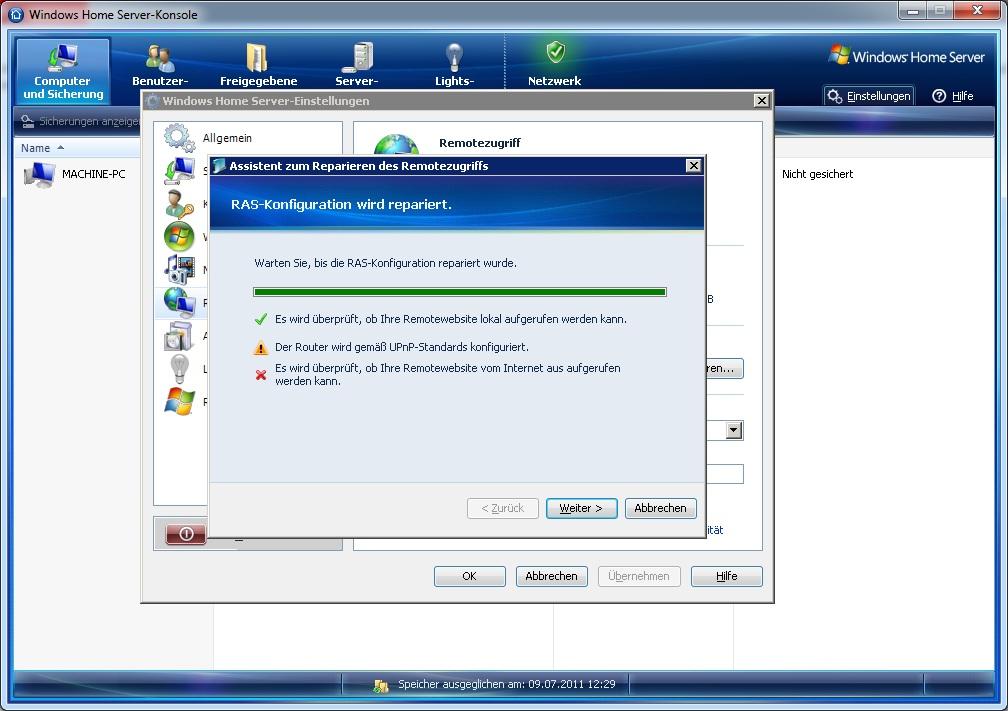Click Hilfe in the settings dialog
The height and width of the screenshot is (711, 1008).
pyautogui.click(x=726, y=576)
